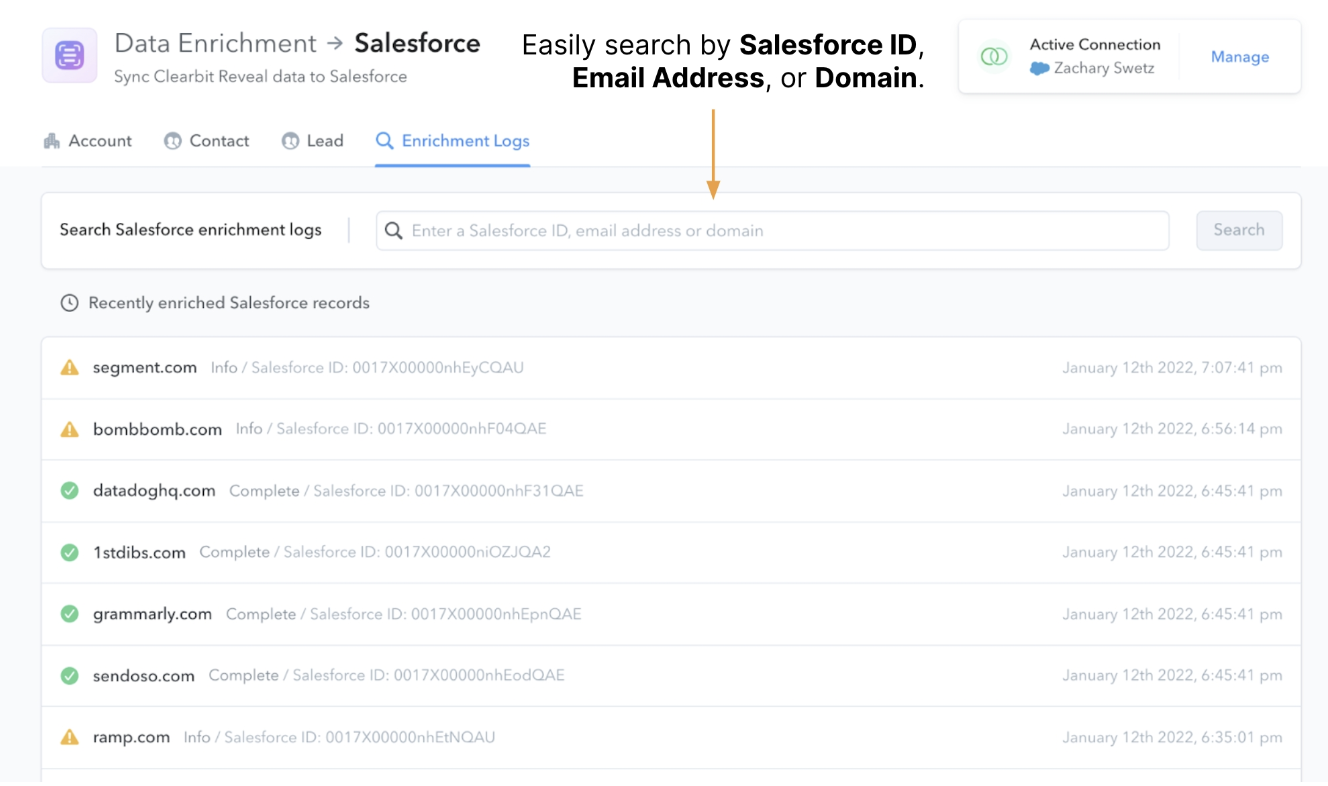
Task: Click the clock icon beside Recently enriched
Action: pyautogui.click(x=69, y=303)
